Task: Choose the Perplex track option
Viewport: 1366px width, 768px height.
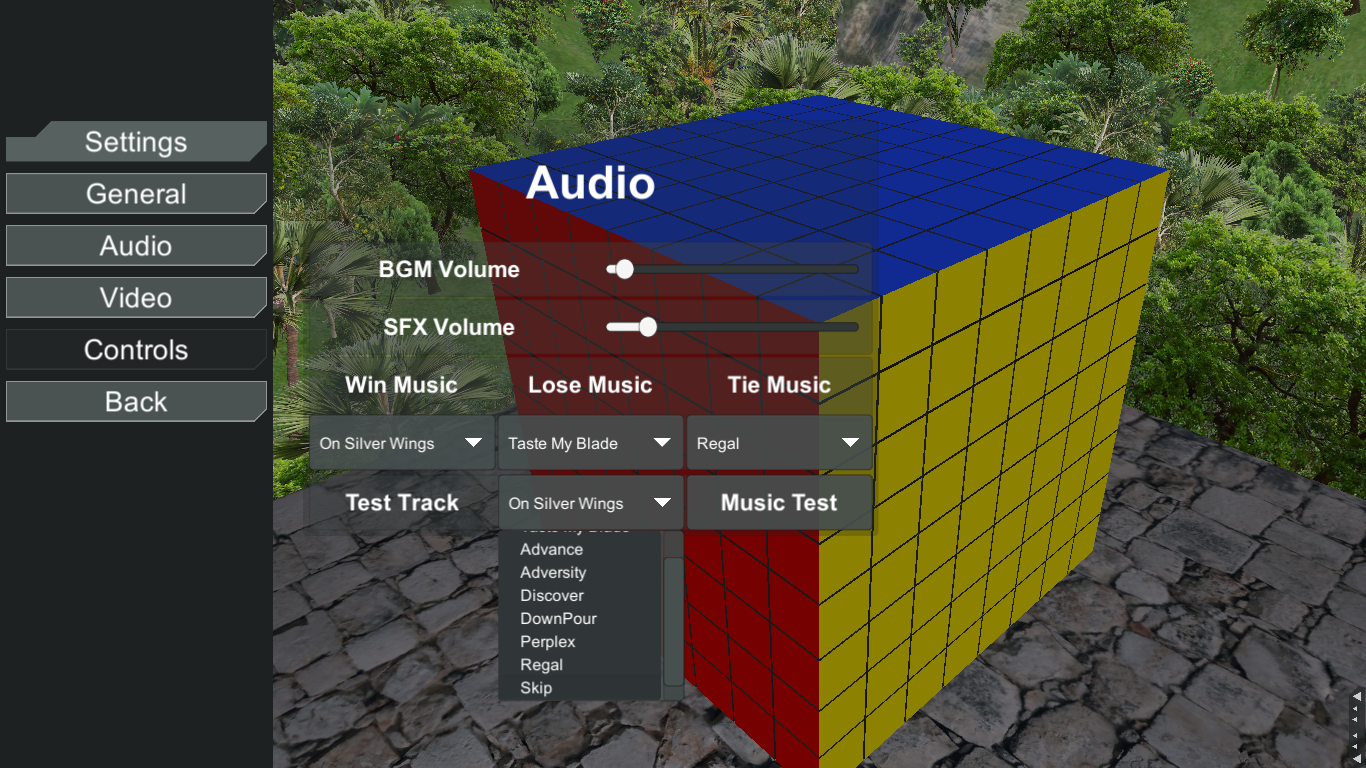Action: point(547,641)
